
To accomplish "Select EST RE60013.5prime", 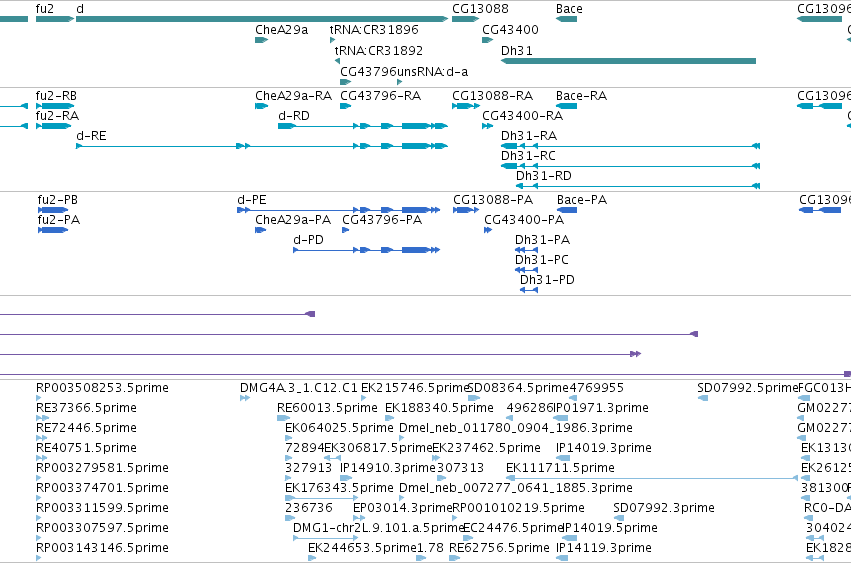I will click(x=327, y=408).
